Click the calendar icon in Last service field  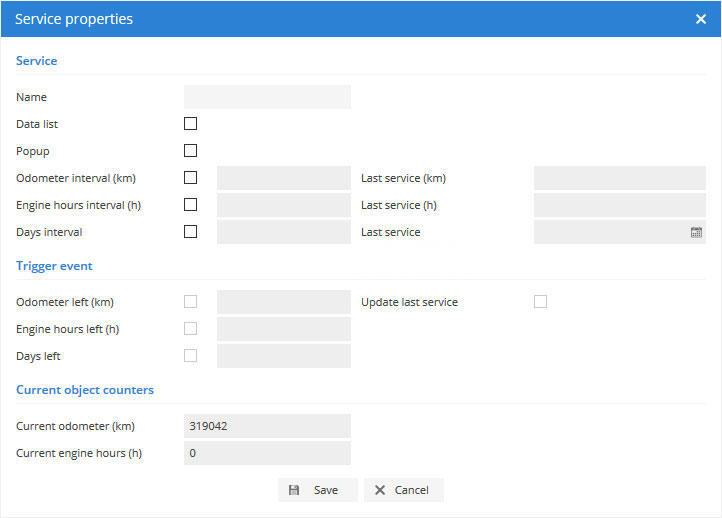coord(696,232)
